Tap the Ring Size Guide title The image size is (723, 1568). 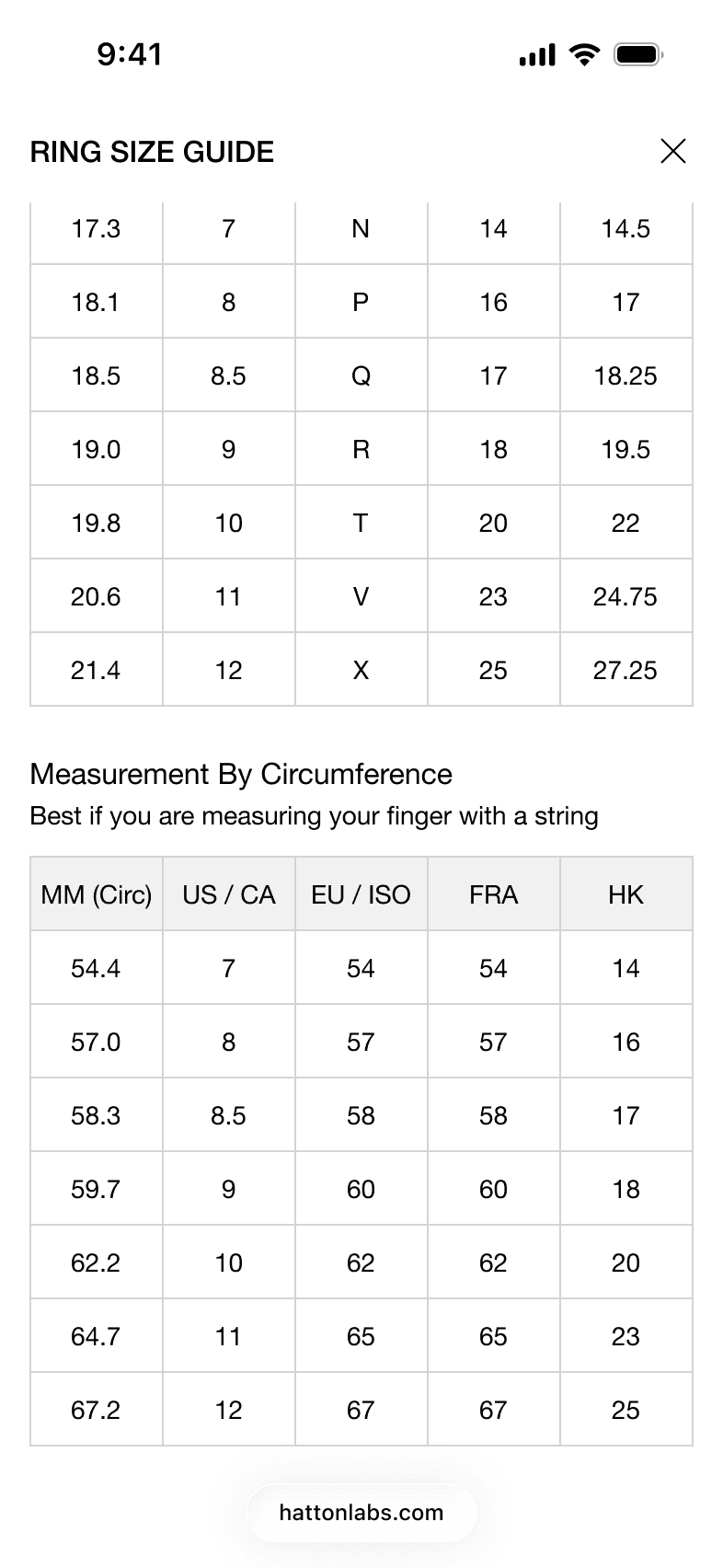tap(152, 152)
